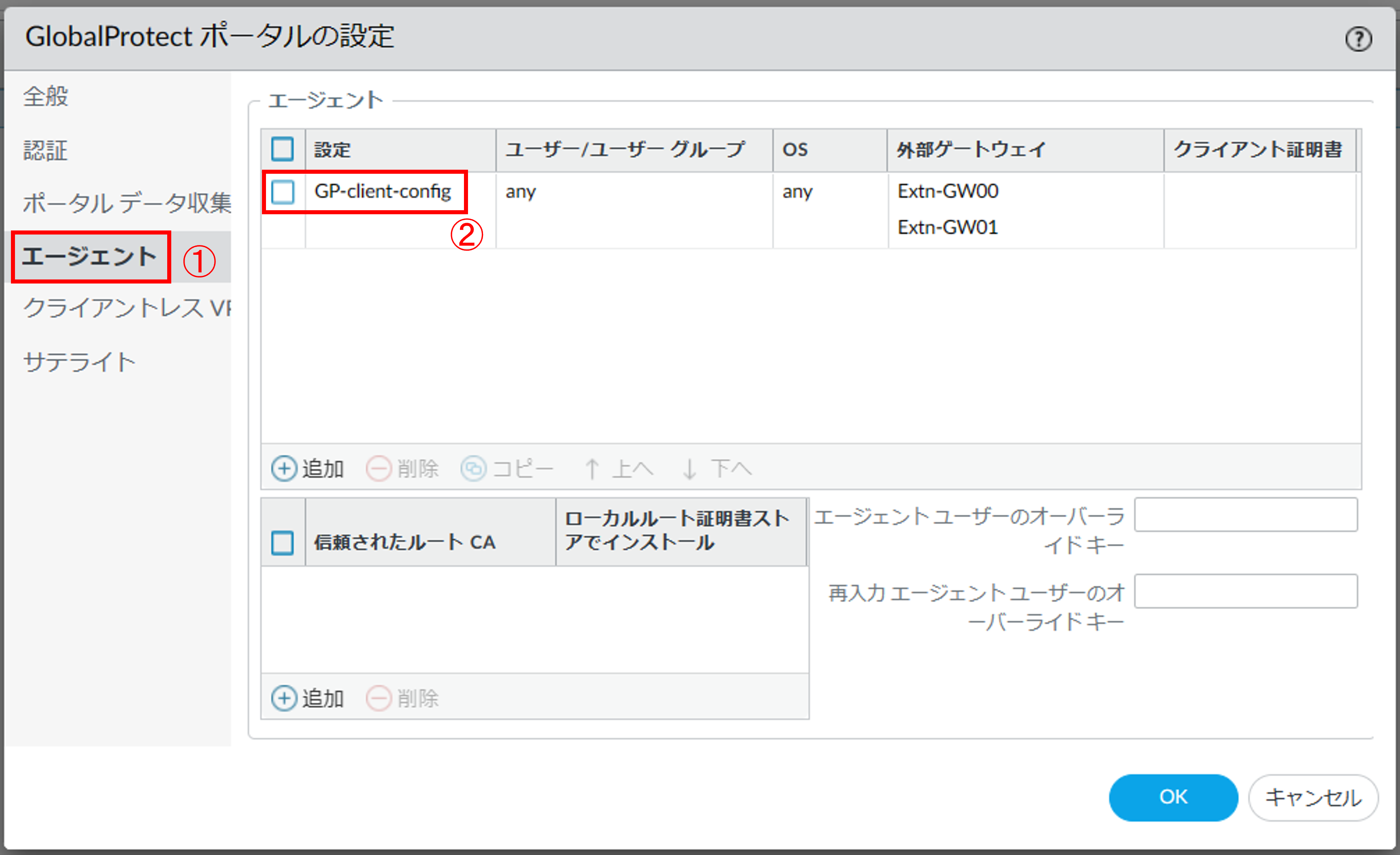Focus the agent user override key field
This screenshot has width=1400, height=855.
(x=1245, y=515)
